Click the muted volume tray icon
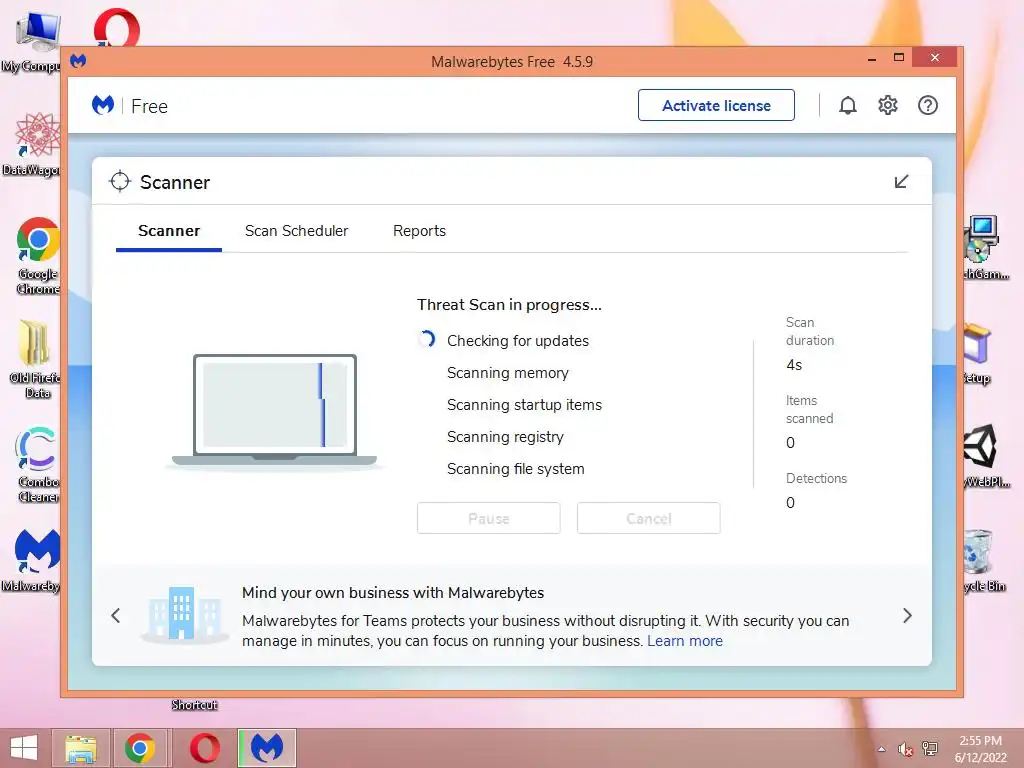 (906, 749)
